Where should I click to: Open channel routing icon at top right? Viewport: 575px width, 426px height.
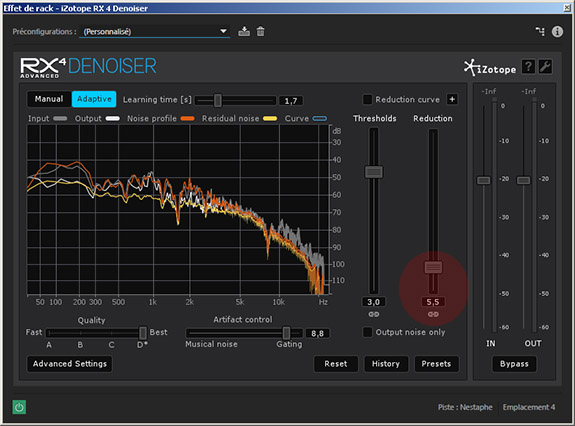coord(540,32)
